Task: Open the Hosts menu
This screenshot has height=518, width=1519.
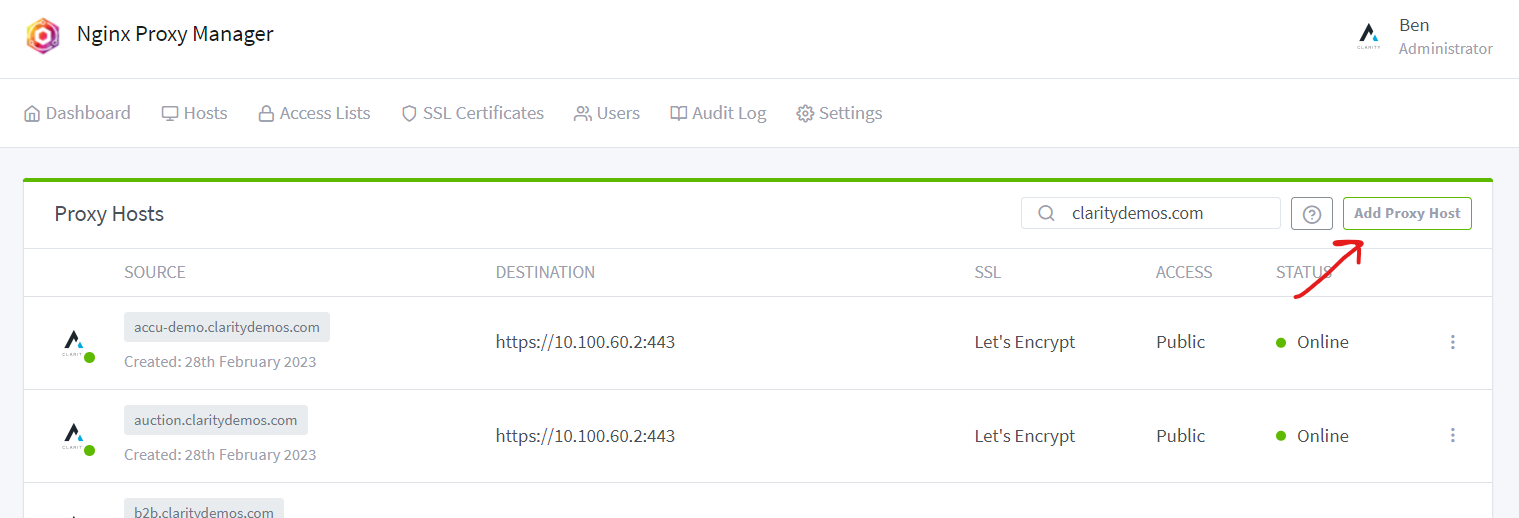Action: point(194,113)
